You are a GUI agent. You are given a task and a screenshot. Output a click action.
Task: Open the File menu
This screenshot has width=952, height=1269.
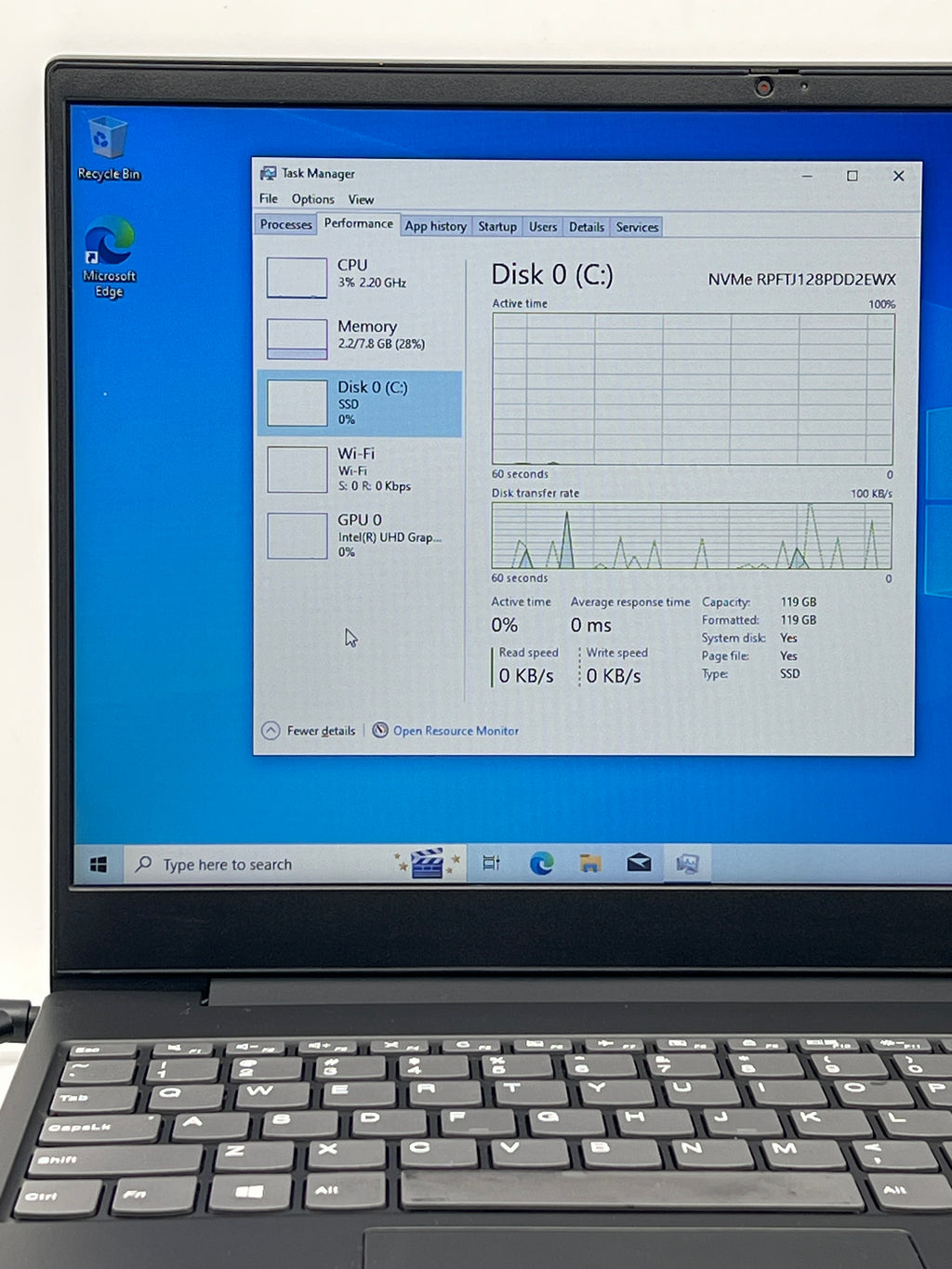click(x=269, y=198)
